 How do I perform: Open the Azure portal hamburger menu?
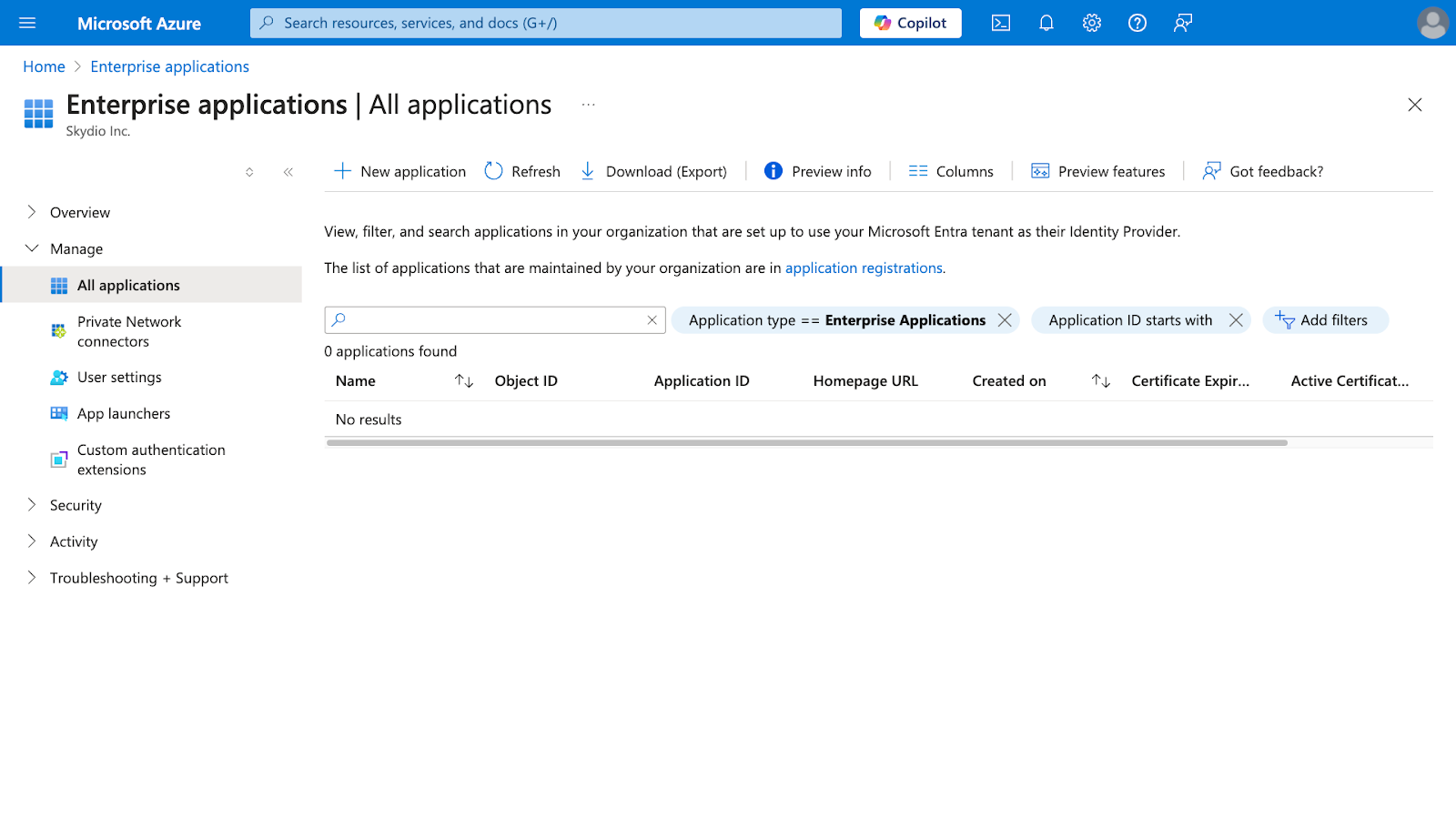pyautogui.click(x=27, y=23)
